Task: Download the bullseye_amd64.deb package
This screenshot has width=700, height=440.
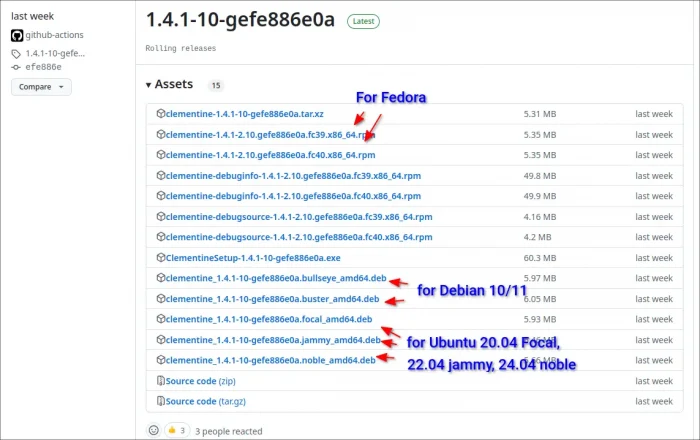Action: [x=276, y=278]
